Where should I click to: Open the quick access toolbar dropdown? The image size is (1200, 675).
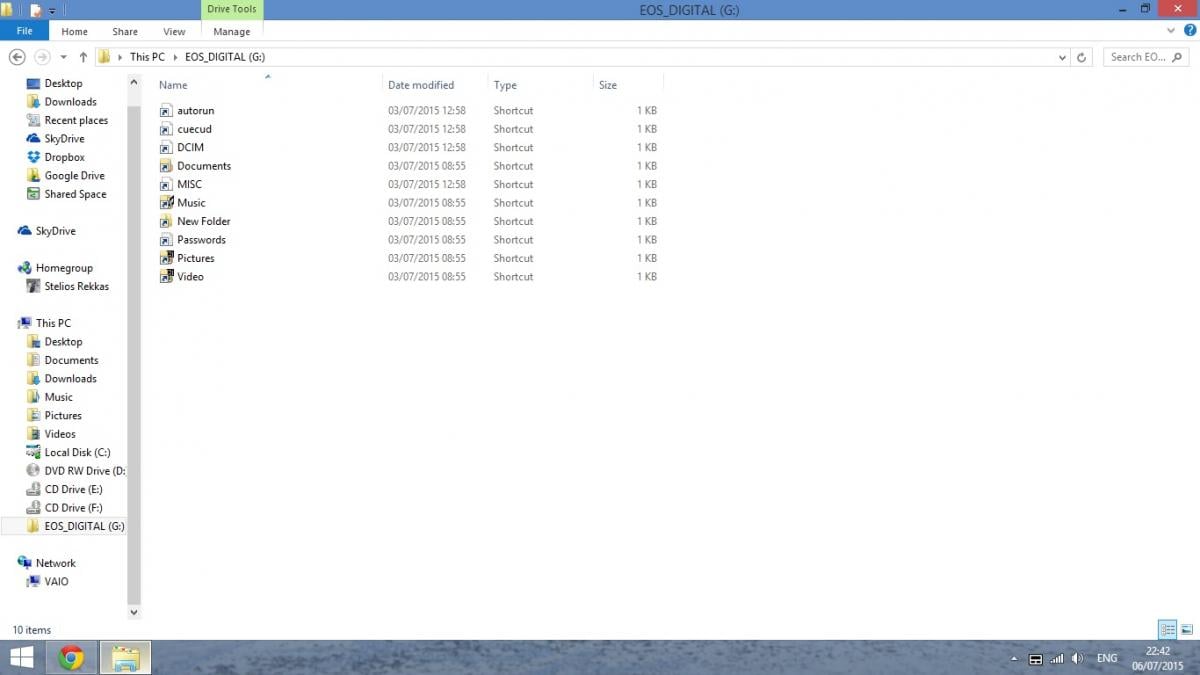53,10
